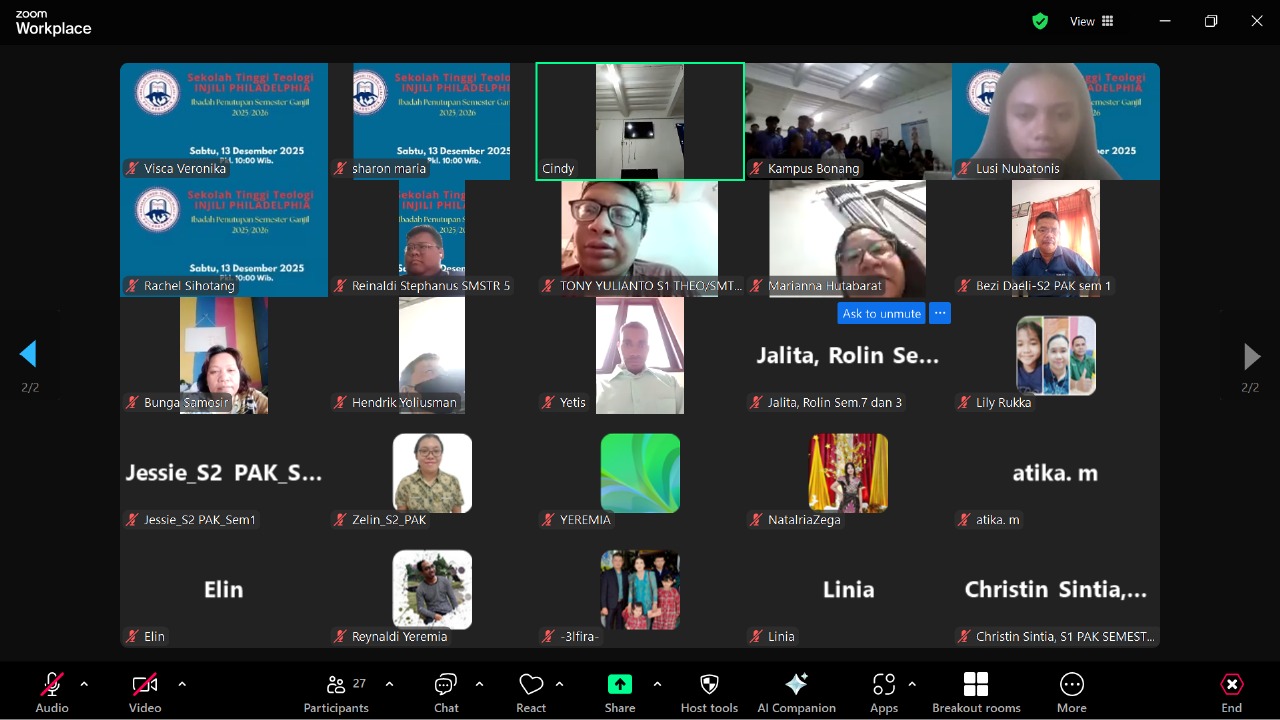Click green encryption shield icon
Viewport: 1280px width, 720px height.
pos(1040,21)
